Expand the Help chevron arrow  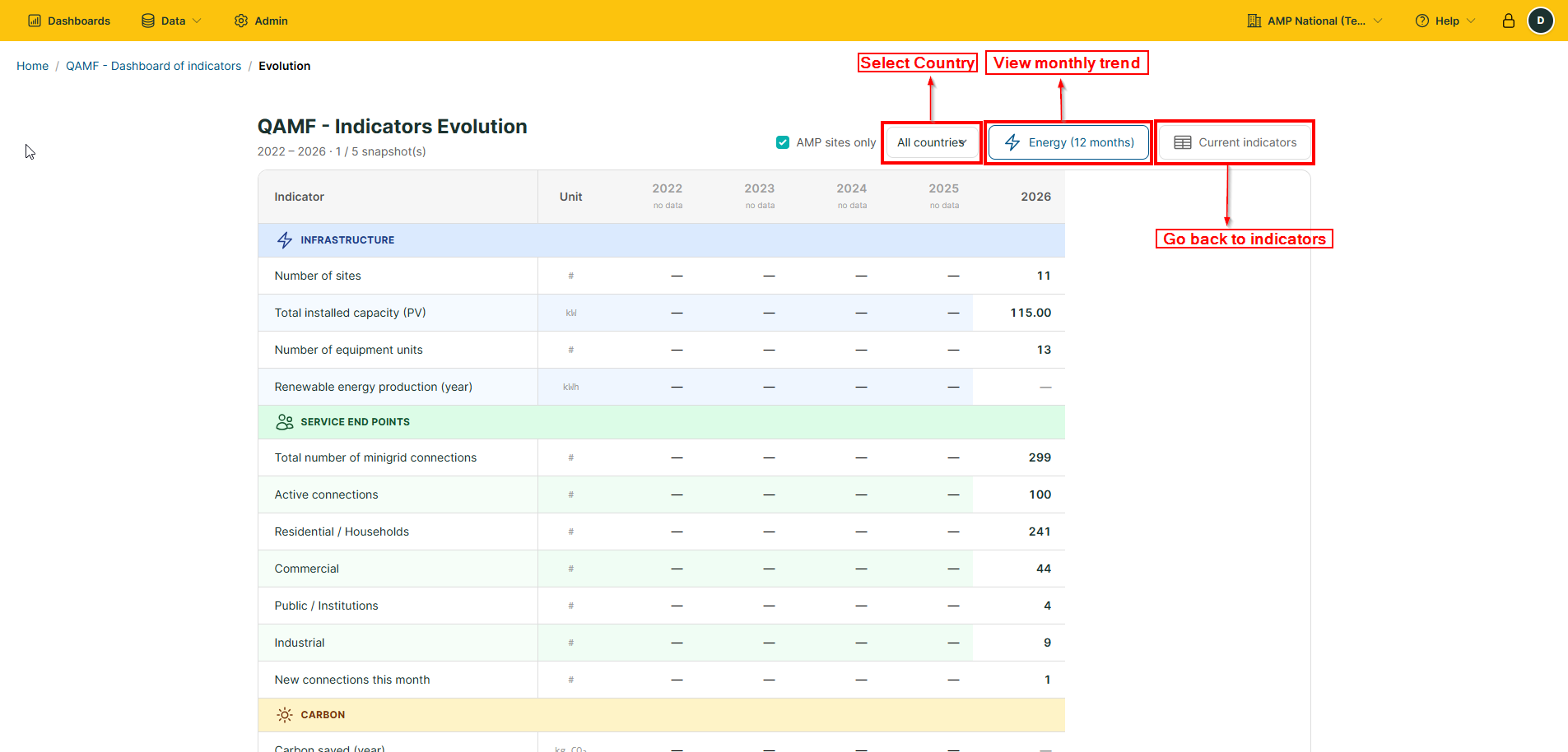(1471, 21)
